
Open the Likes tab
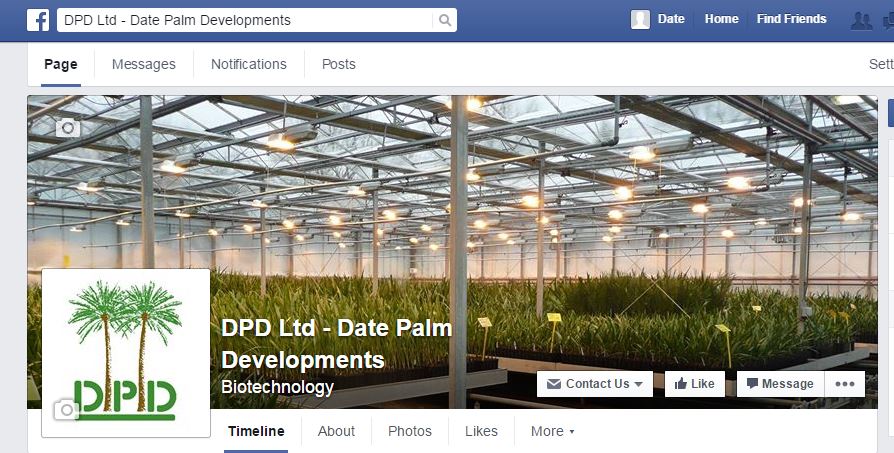[481, 431]
